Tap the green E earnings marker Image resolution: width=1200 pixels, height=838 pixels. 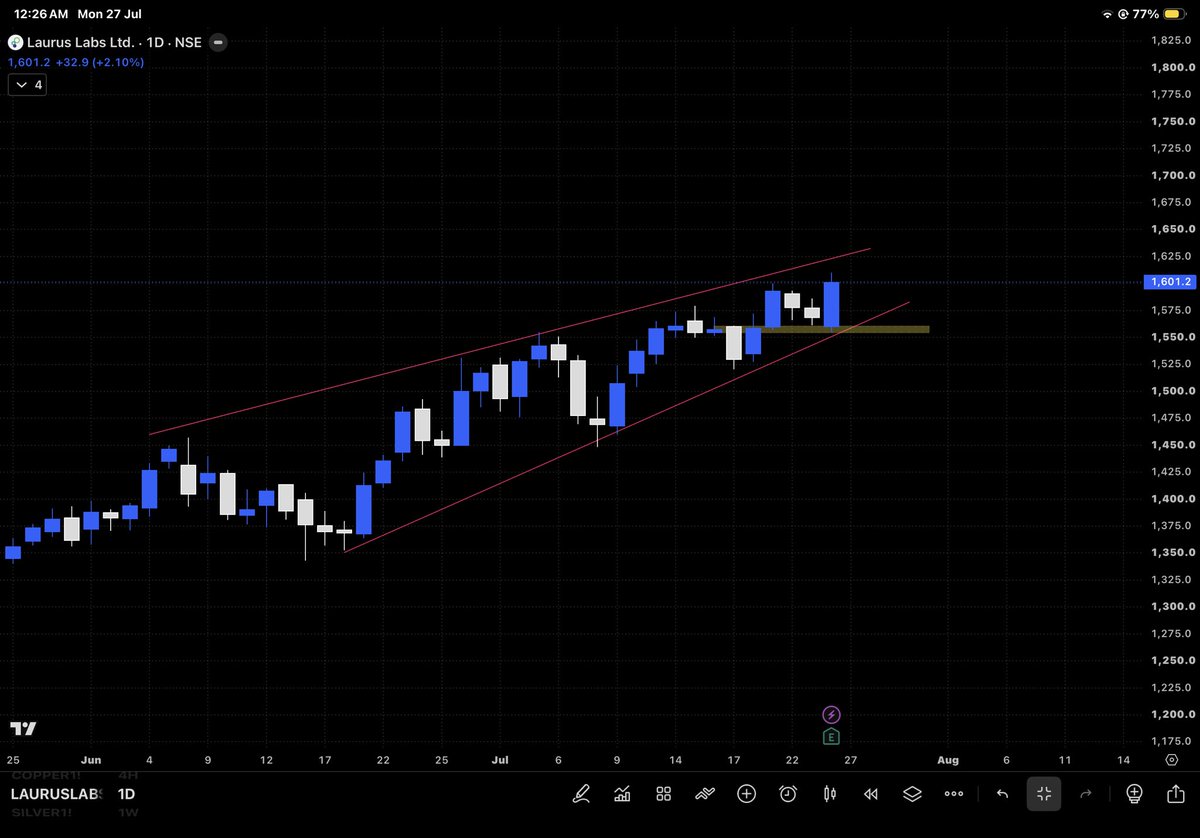[x=832, y=737]
